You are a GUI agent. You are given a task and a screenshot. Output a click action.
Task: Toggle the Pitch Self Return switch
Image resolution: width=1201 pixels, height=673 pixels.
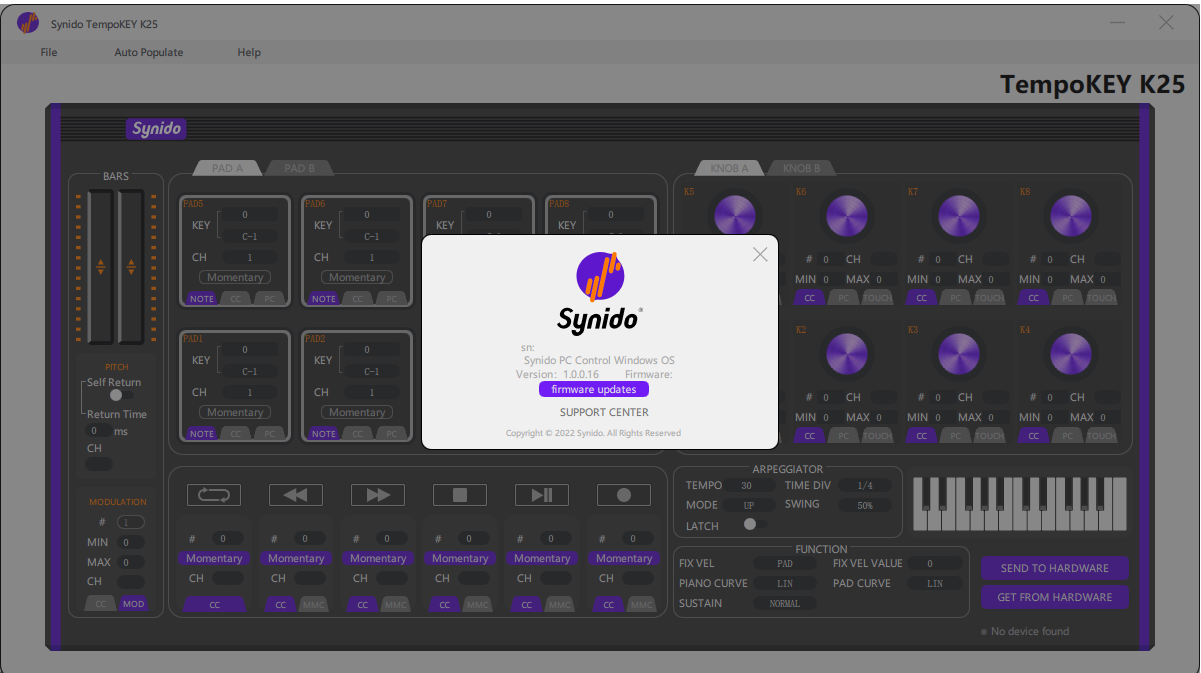(x=118, y=395)
